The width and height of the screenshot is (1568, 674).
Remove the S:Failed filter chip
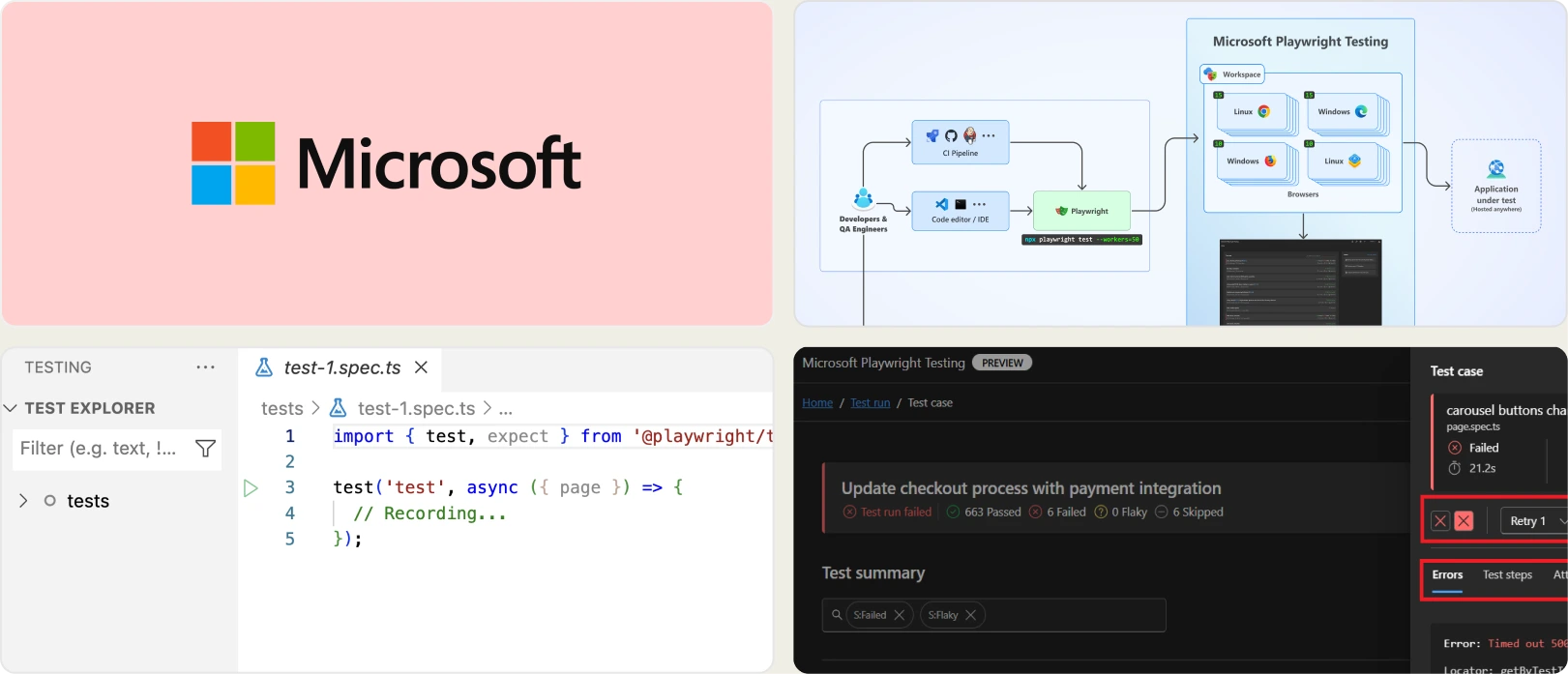(899, 615)
